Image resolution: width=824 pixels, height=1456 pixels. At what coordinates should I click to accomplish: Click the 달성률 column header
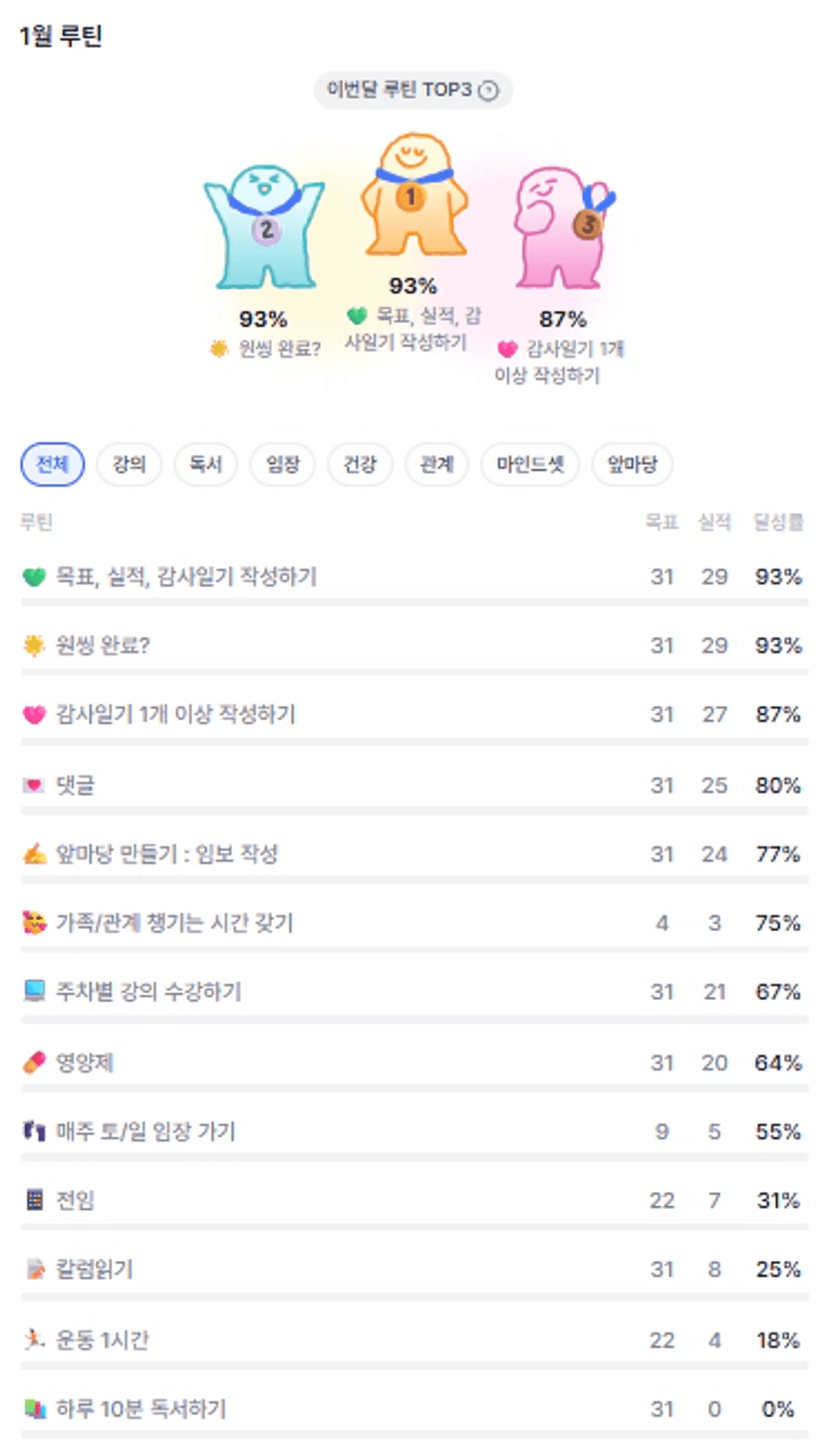tap(778, 522)
